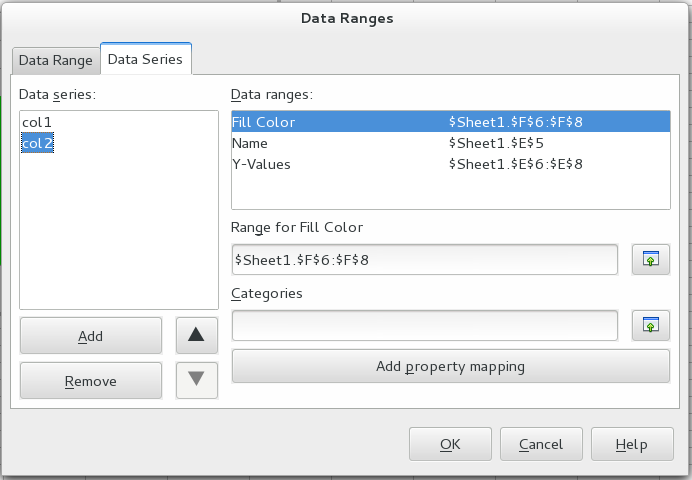Click the Range for Fill Color field
692x480 pixels.
pyautogui.click(x=424, y=260)
